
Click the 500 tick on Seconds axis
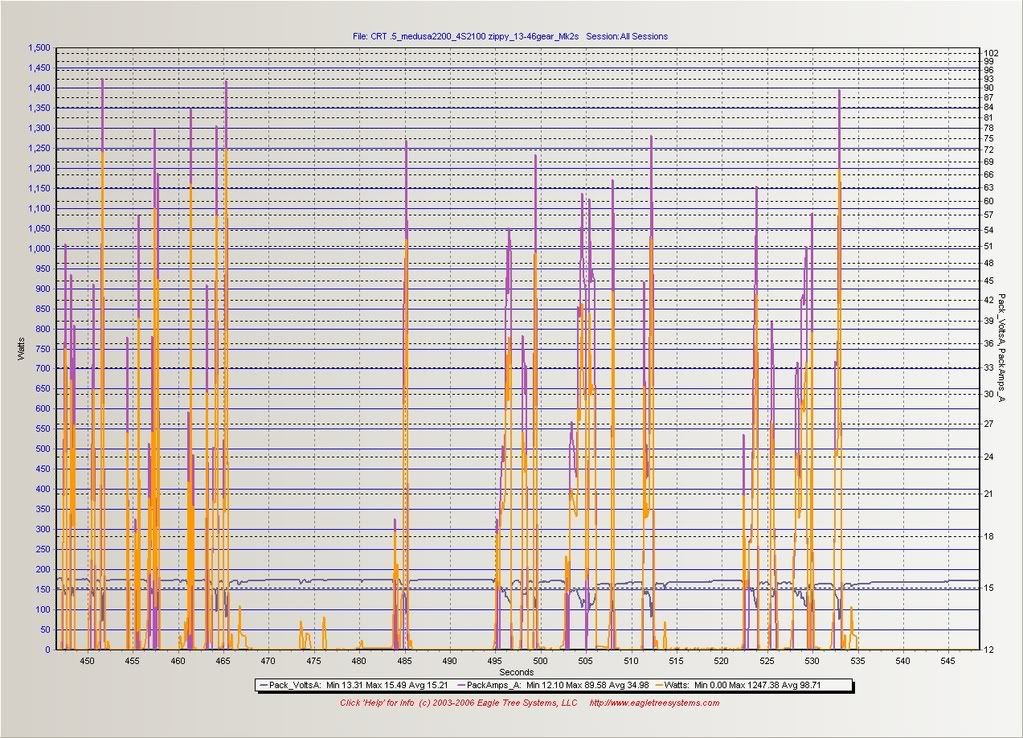(x=540, y=661)
